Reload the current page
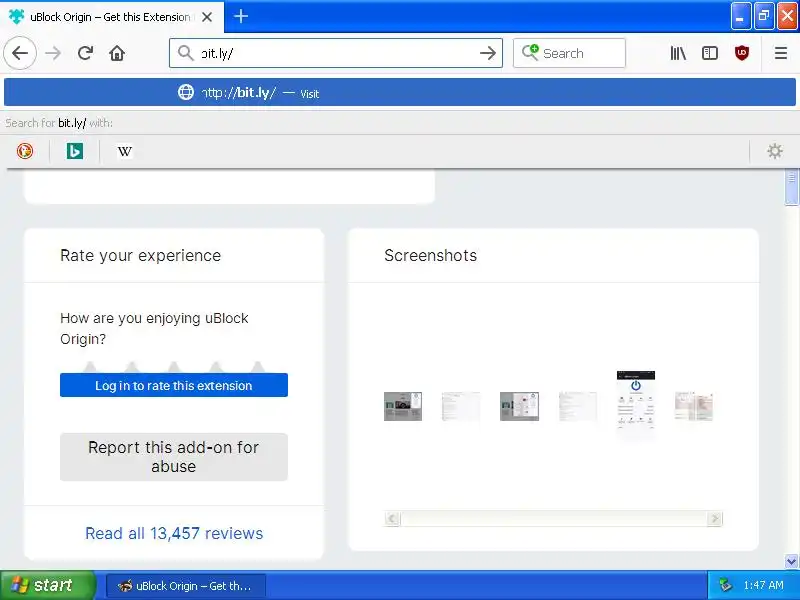The image size is (800, 600). click(x=85, y=53)
